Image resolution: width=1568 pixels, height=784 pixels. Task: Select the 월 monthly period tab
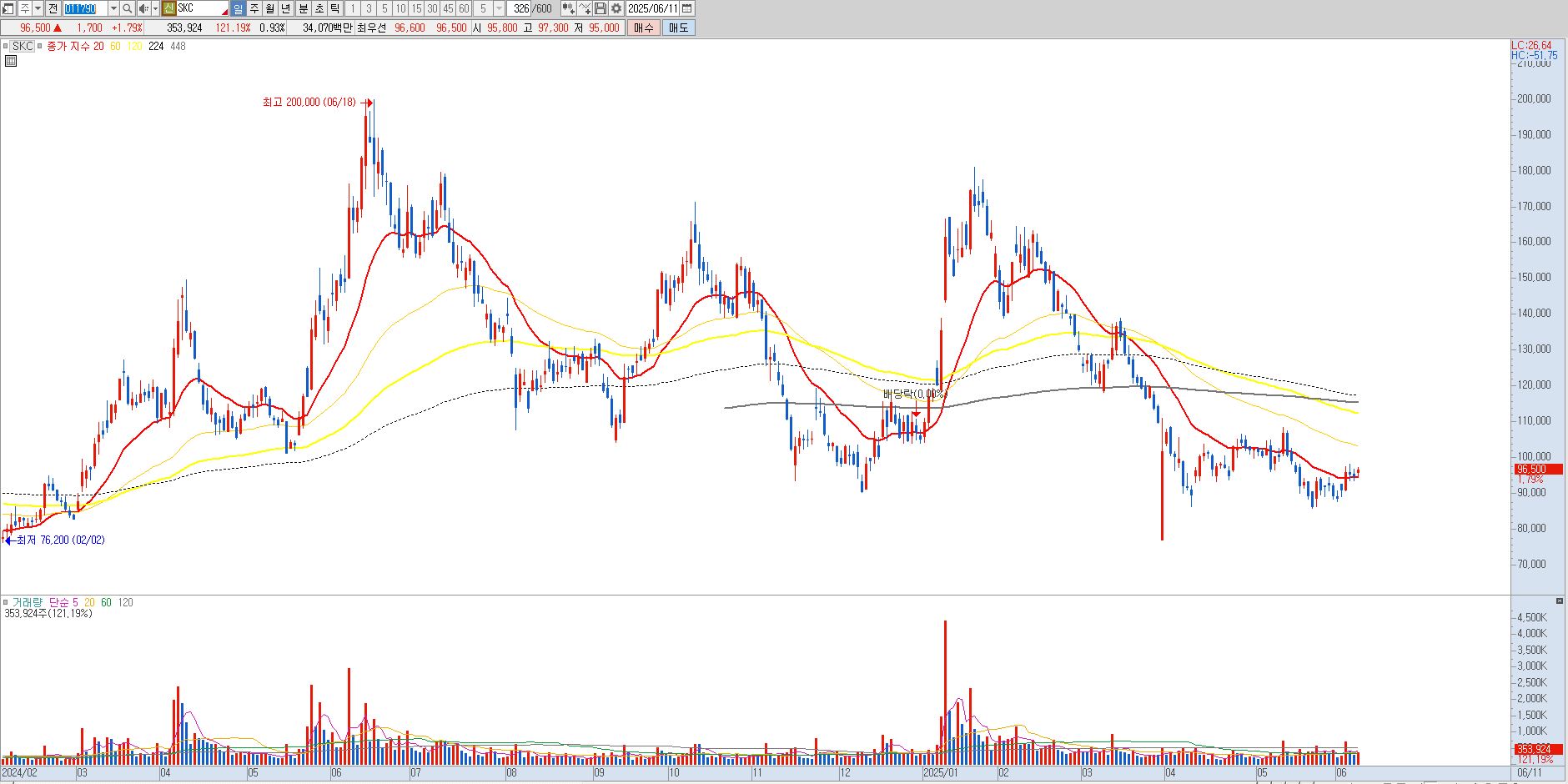[x=270, y=8]
